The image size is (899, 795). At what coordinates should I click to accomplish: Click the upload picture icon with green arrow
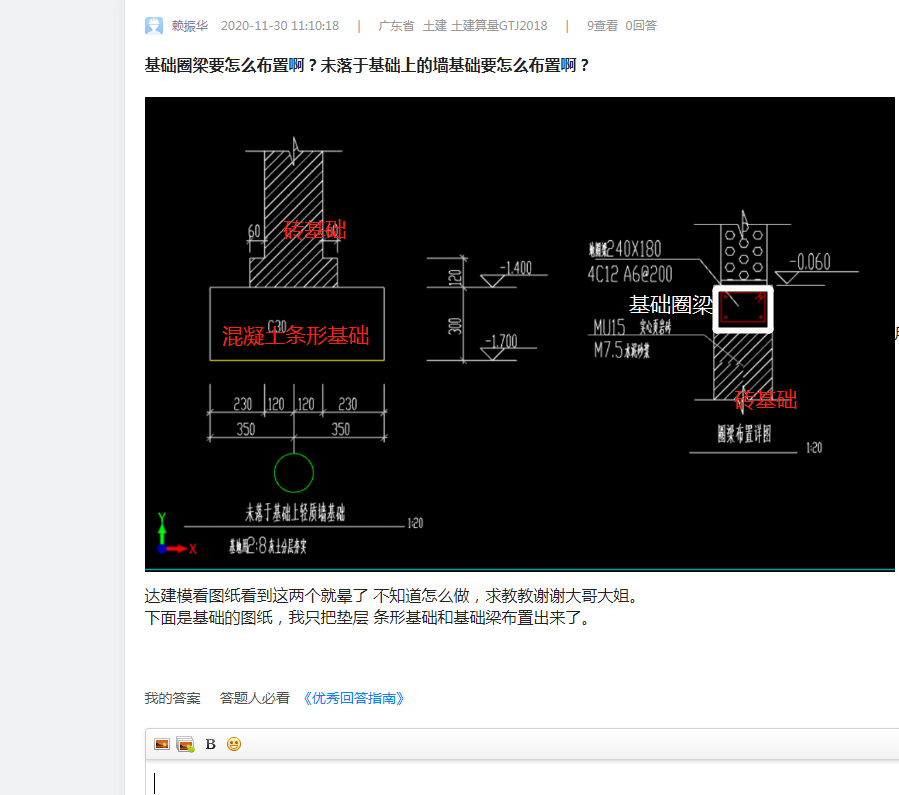[185, 744]
